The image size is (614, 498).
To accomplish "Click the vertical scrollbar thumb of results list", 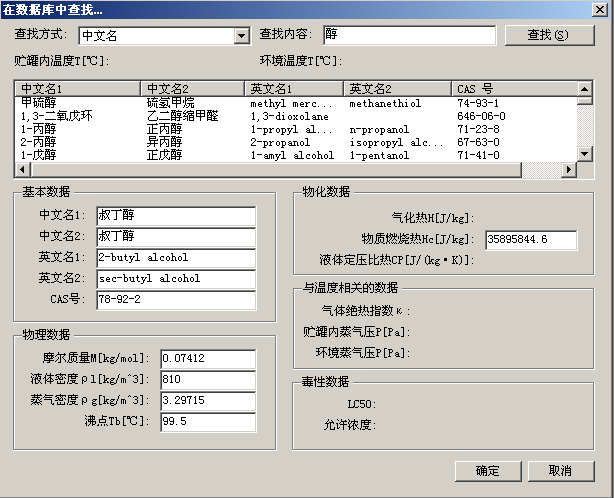I will (x=584, y=100).
